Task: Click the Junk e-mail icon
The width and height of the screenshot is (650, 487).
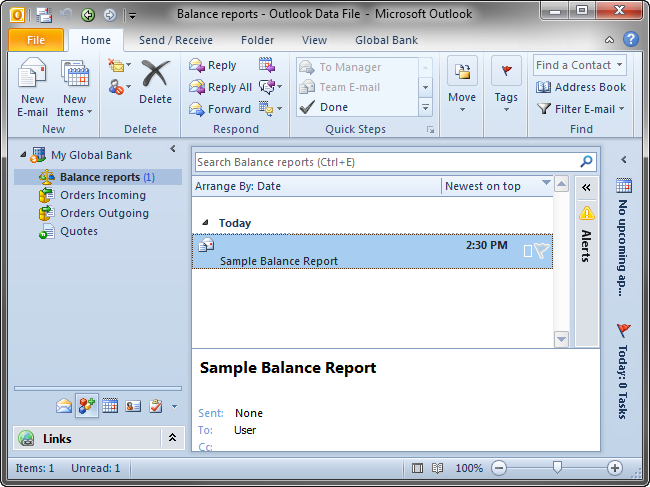Action: point(116,87)
